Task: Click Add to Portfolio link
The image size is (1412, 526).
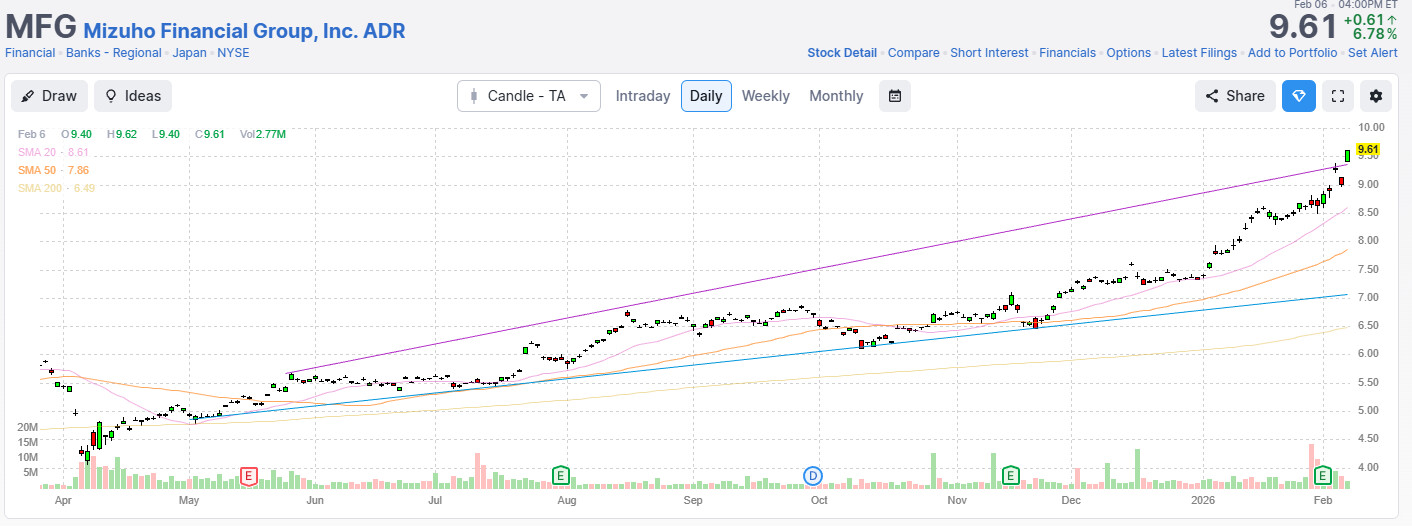Action: pos(1292,53)
